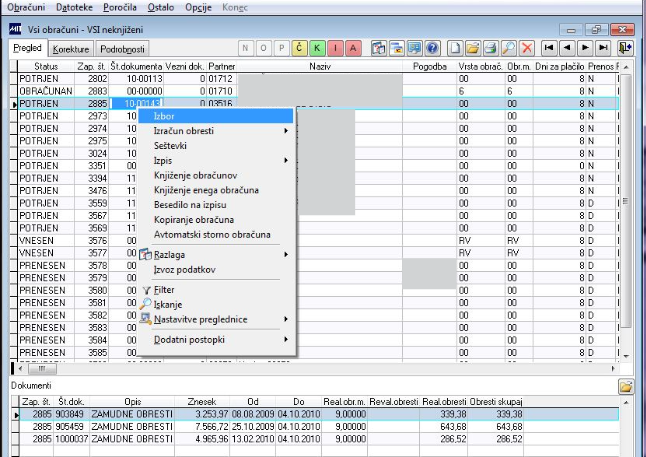646x457 pixels.
Task: Open the Opcije menu
Action: [198, 7]
